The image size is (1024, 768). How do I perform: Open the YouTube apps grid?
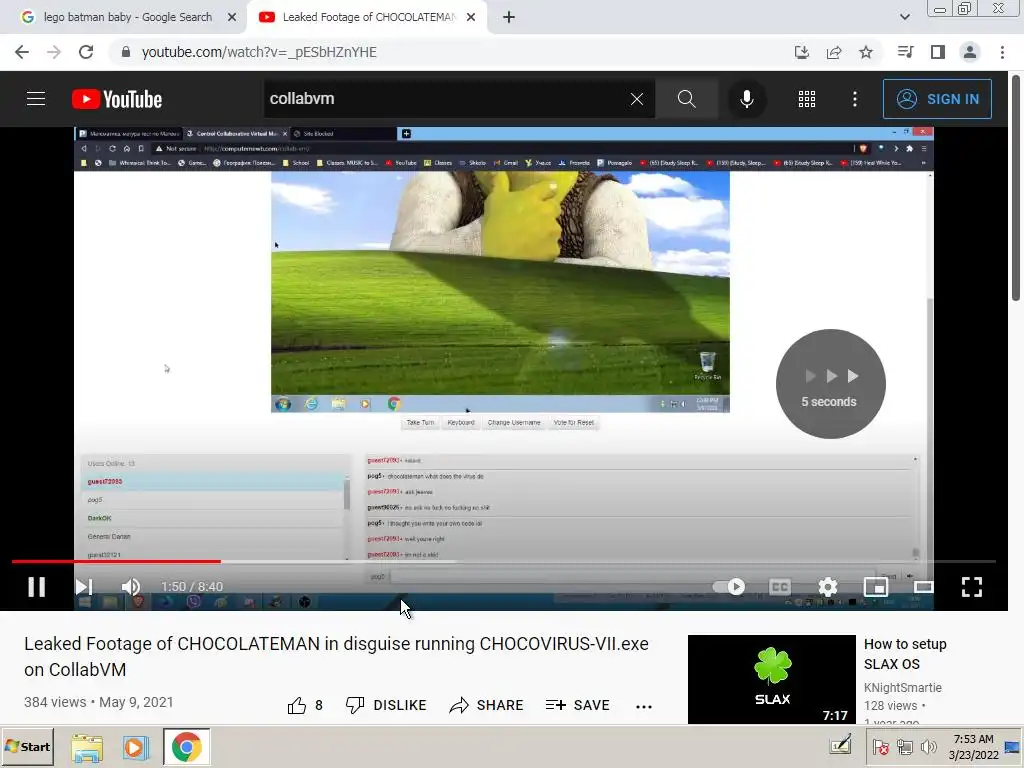click(x=807, y=99)
